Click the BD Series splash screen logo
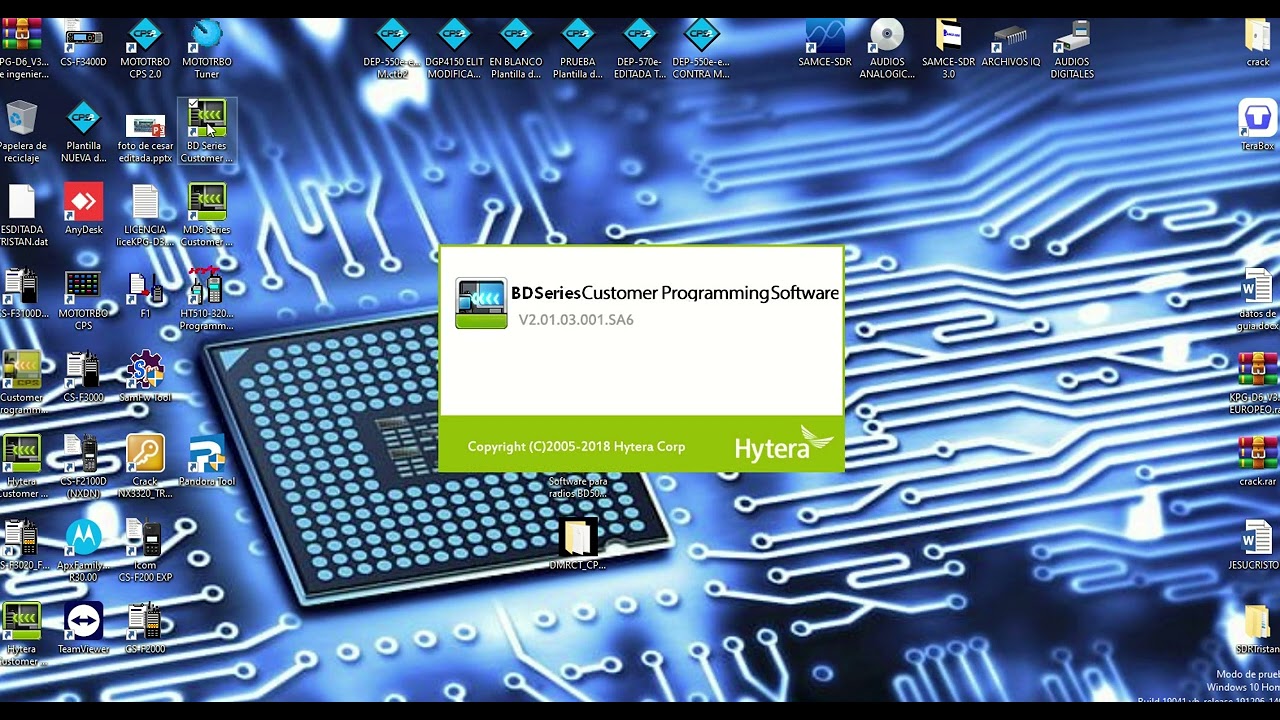 point(481,304)
